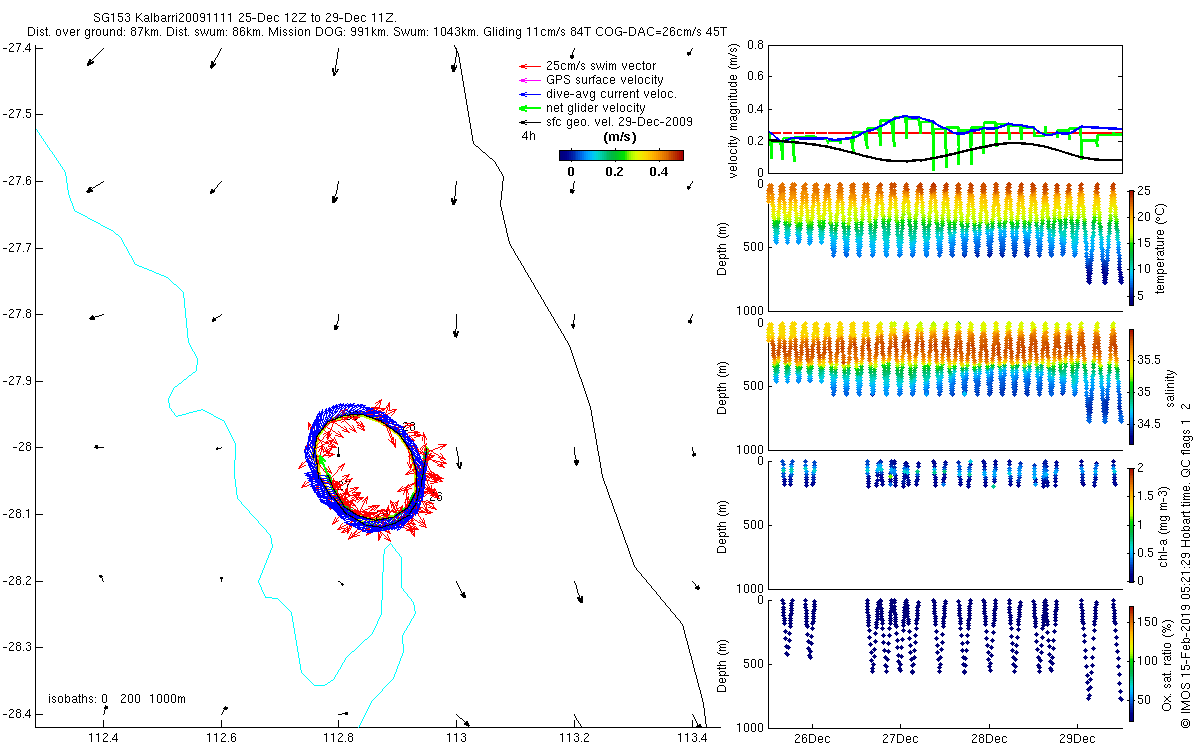Click the '-28.4' latitude tick label
The width and height of the screenshot is (1200, 750).
pos(16,714)
